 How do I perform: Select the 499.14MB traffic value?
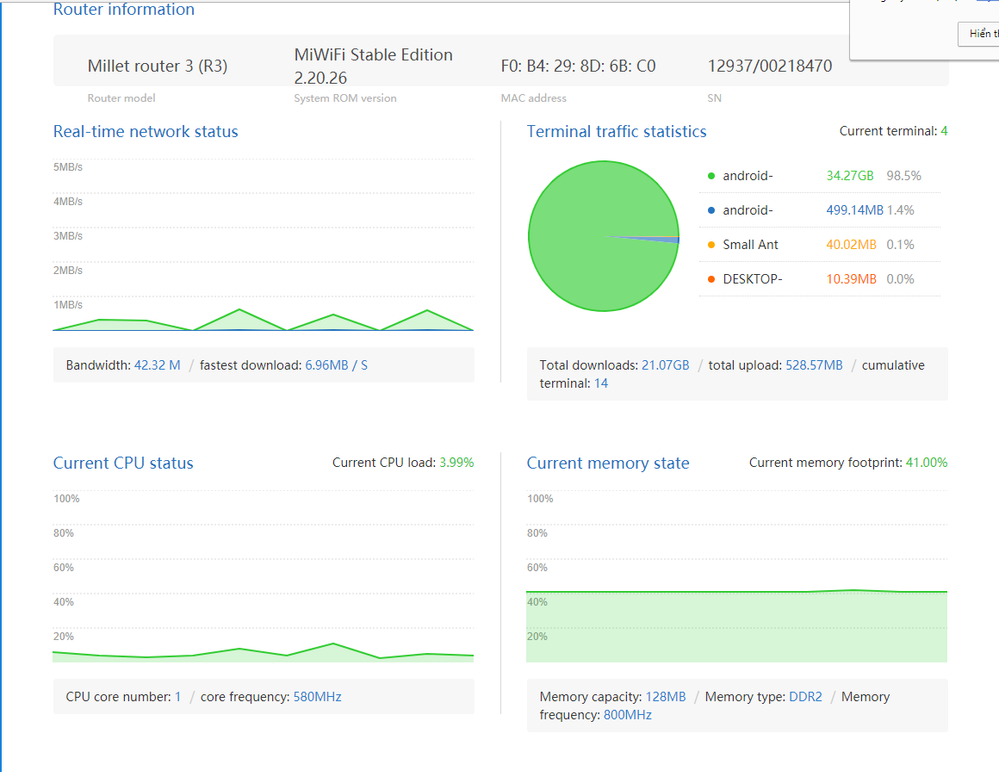pos(854,210)
